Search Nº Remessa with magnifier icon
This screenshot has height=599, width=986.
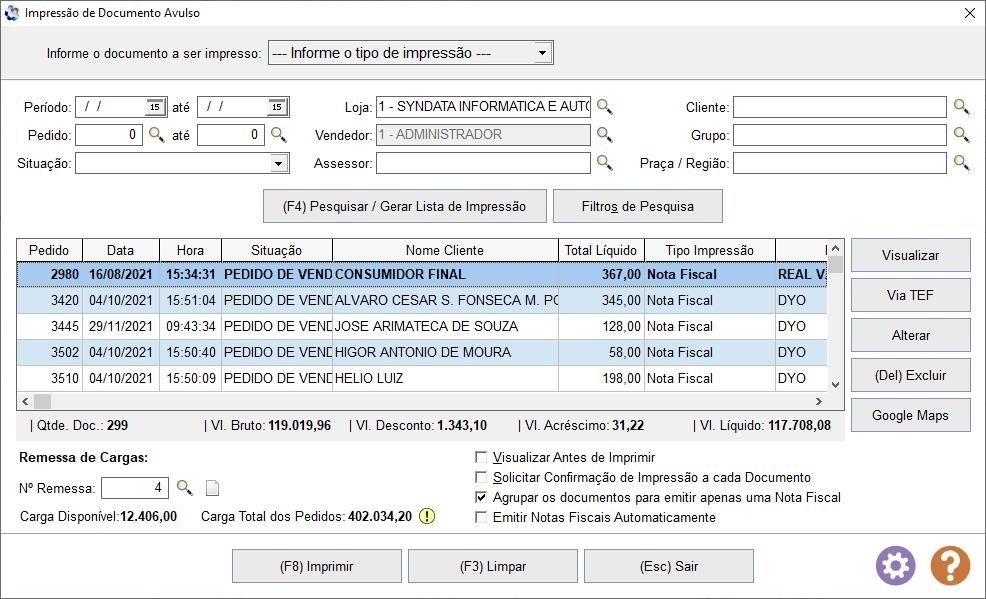tap(184, 488)
